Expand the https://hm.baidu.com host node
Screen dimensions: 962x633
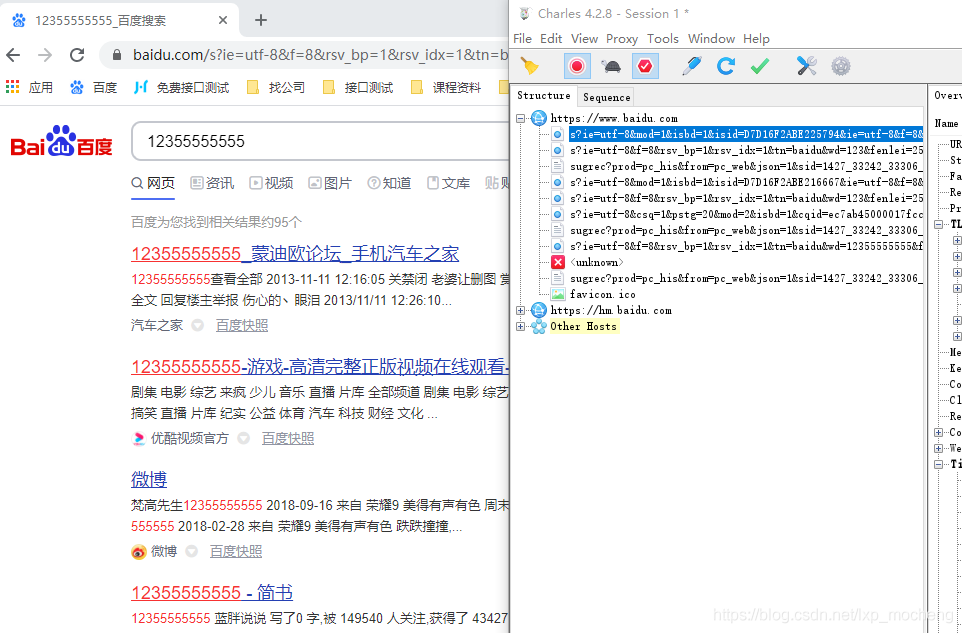pos(520,310)
